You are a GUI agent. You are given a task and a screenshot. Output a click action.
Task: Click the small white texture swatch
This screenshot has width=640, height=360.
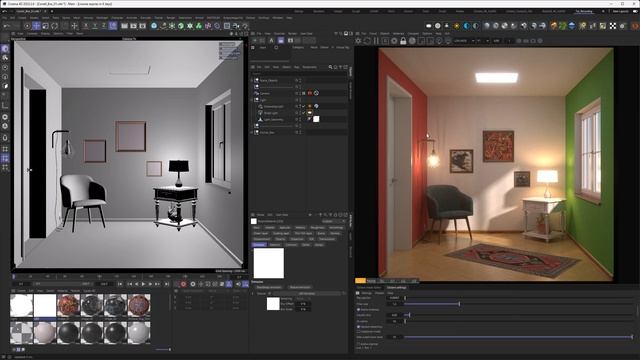tap(273, 304)
